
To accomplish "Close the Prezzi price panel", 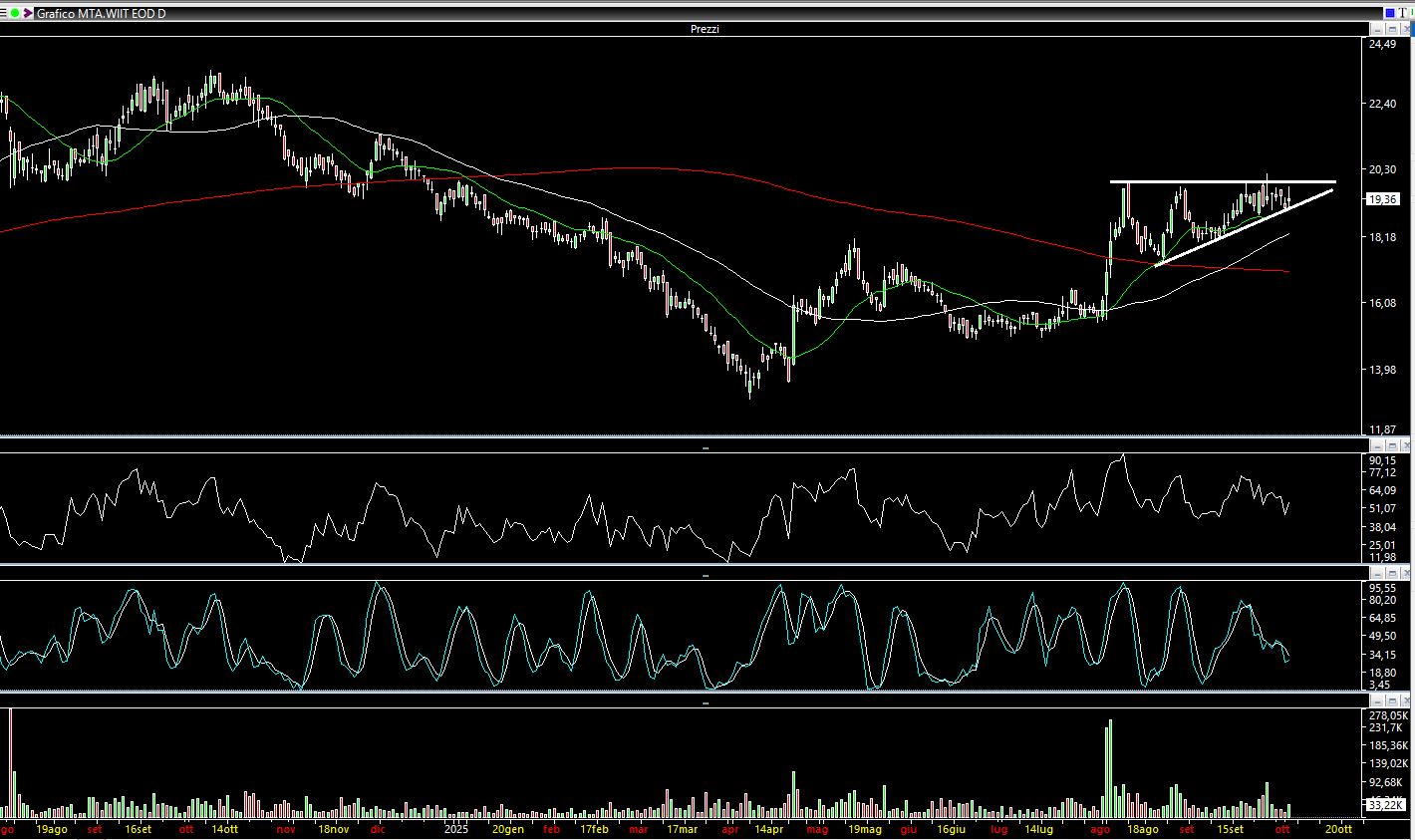I will point(1405,30).
